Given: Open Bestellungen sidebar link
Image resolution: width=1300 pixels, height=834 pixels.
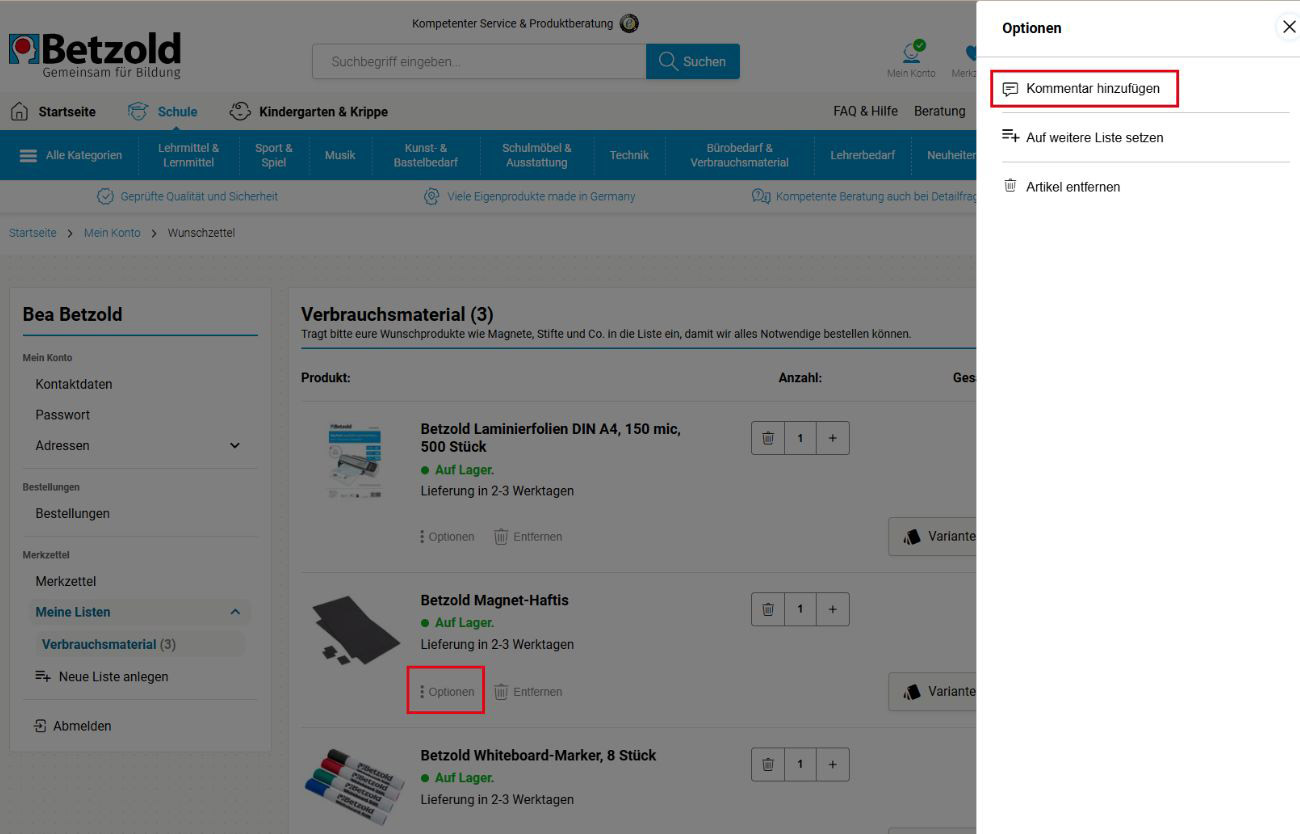Looking at the screenshot, I should click(x=73, y=513).
